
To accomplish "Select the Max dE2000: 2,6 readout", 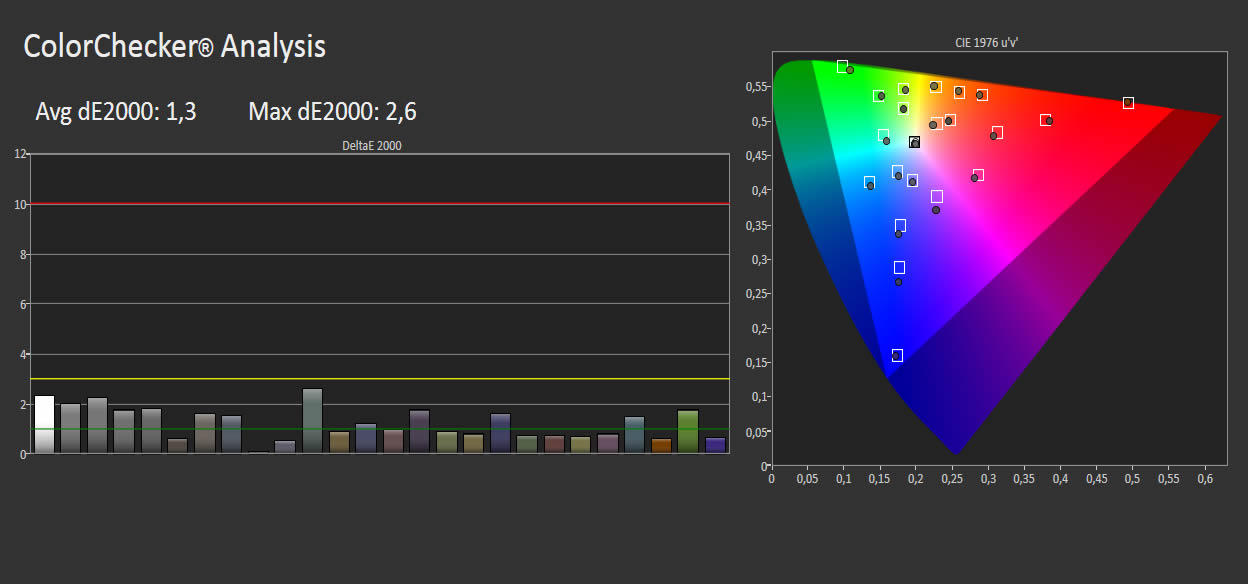I will [x=332, y=112].
